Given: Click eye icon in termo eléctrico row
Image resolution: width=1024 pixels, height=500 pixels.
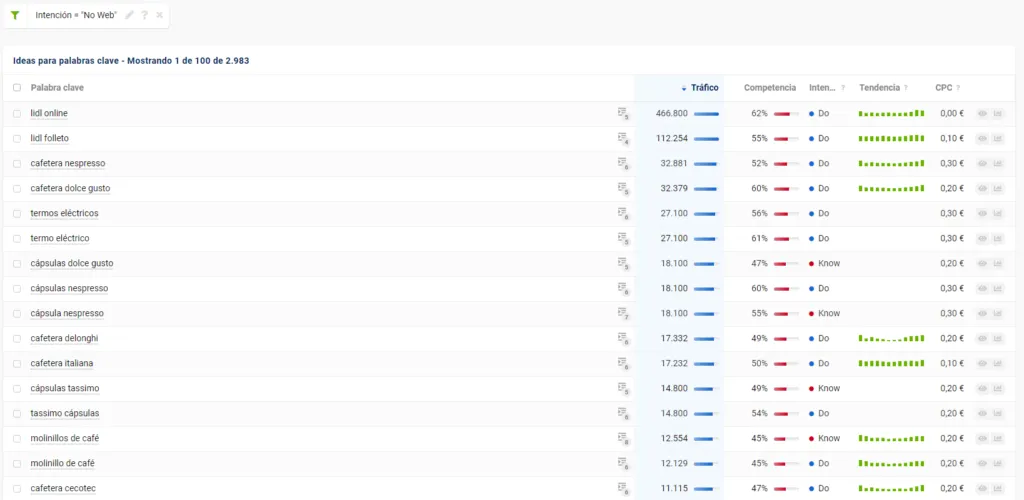Looking at the screenshot, I should (x=982, y=238).
